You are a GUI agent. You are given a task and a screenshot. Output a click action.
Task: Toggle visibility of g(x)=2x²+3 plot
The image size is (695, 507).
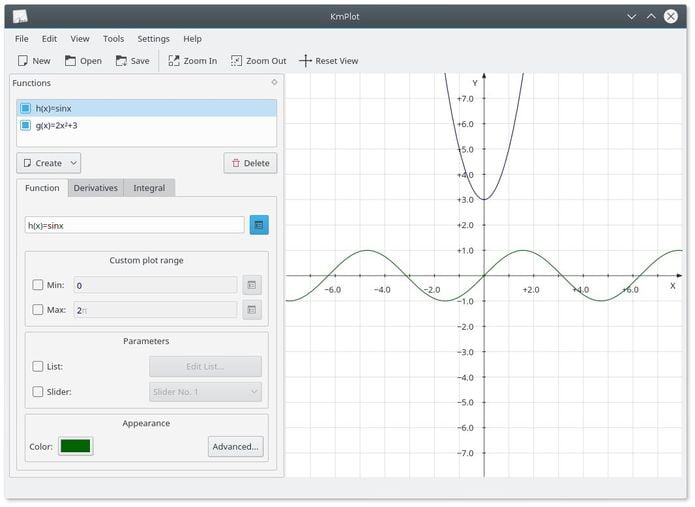(x=26, y=125)
